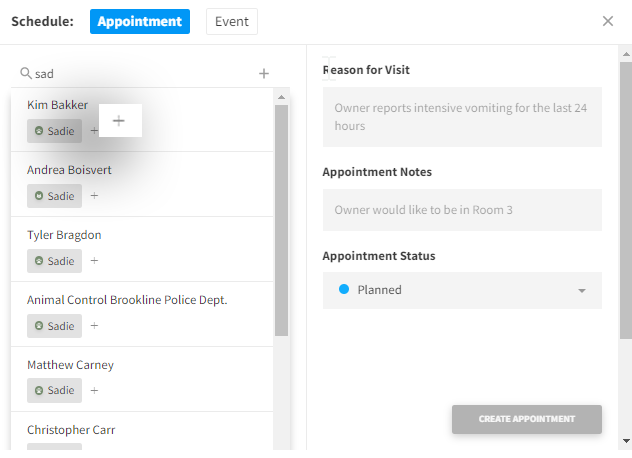The height and width of the screenshot is (458, 632).
Task: Switch to the Event tab
Action: [x=232, y=21]
